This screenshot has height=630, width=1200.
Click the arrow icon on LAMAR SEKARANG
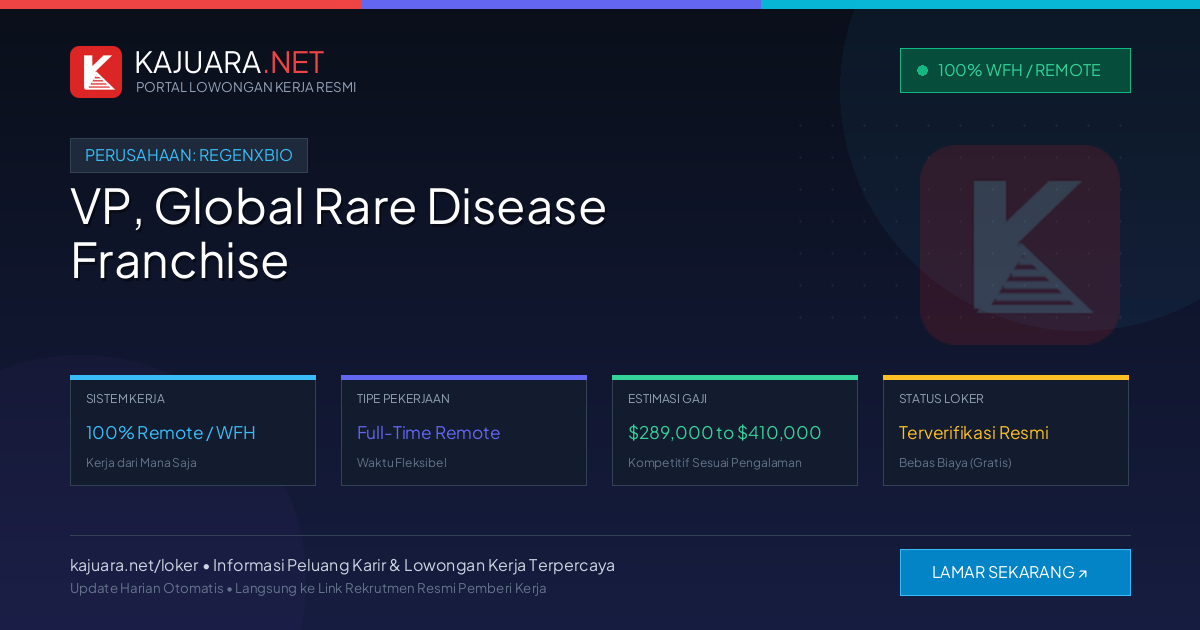[1083, 573]
